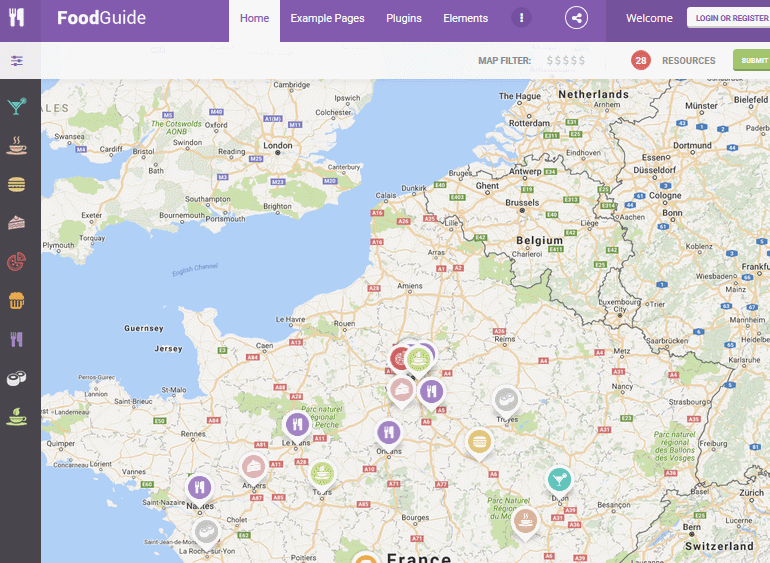Open the more options dots icon
The height and width of the screenshot is (563, 770).
(x=522, y=18)
